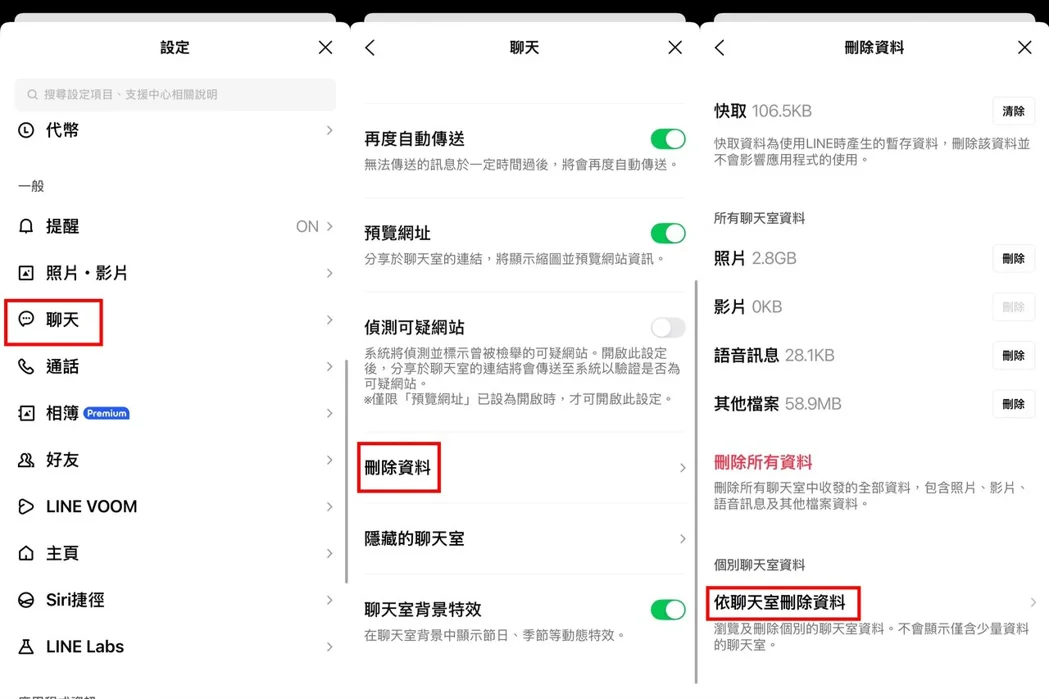Expand the 代幣 row chevron
1049x699 pixels.
click(329, 130)
